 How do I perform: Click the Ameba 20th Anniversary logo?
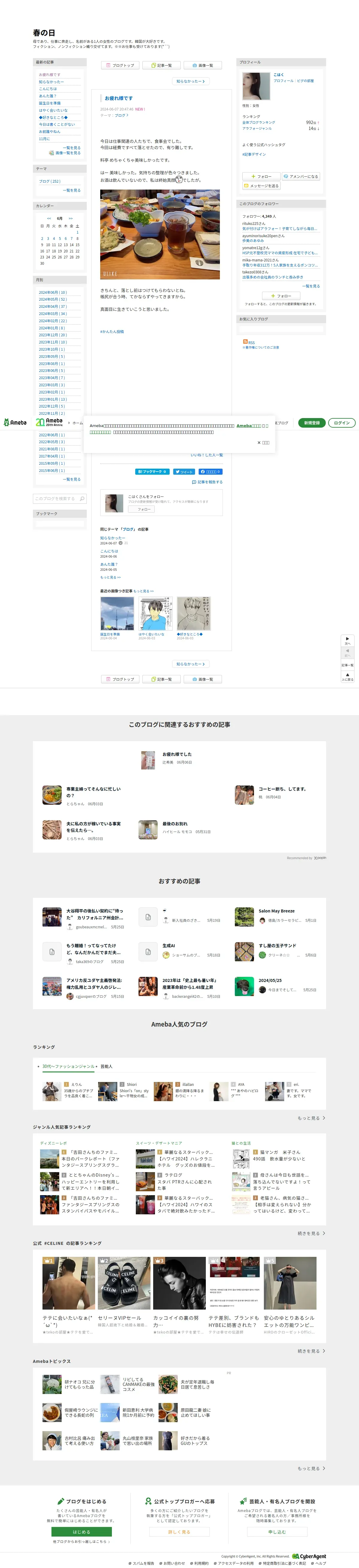coord(49,423)
